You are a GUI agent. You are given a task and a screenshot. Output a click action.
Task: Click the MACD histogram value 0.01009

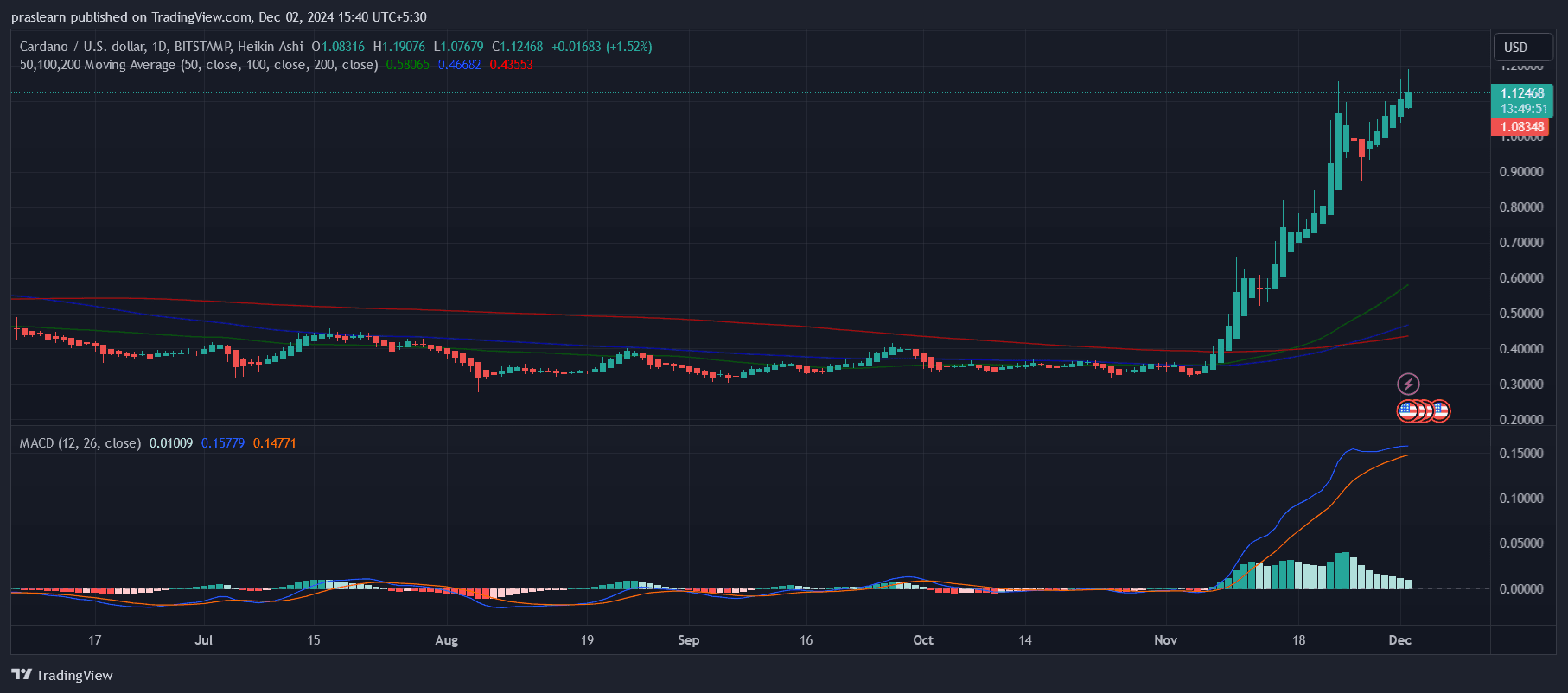(x=171, y=443)
